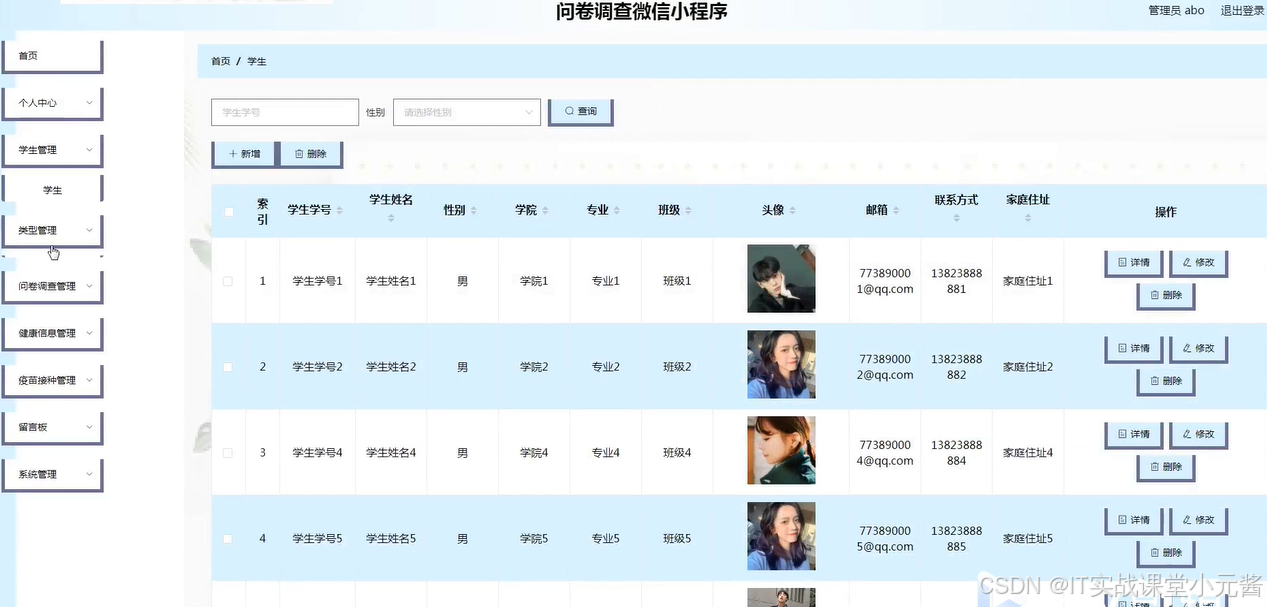
Task: Expand the 类型管理 sidebar menu
Action: point(52,230)
